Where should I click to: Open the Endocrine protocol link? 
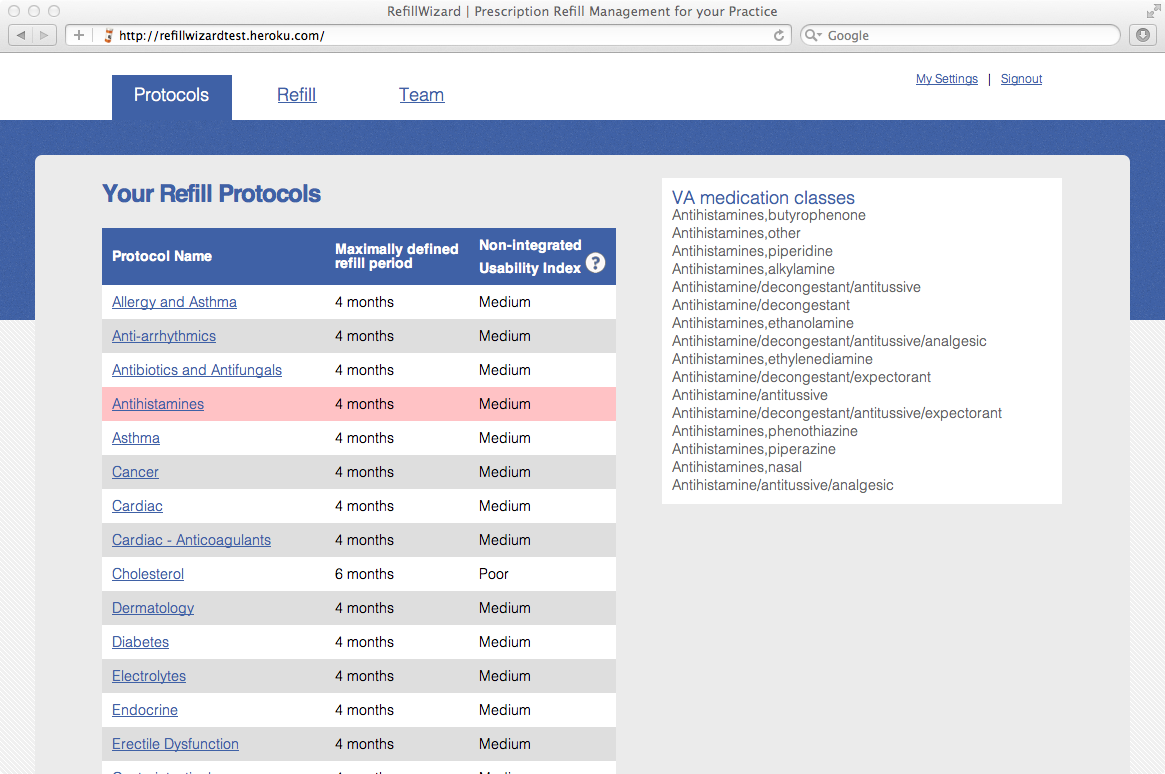[x=145, y=710]
